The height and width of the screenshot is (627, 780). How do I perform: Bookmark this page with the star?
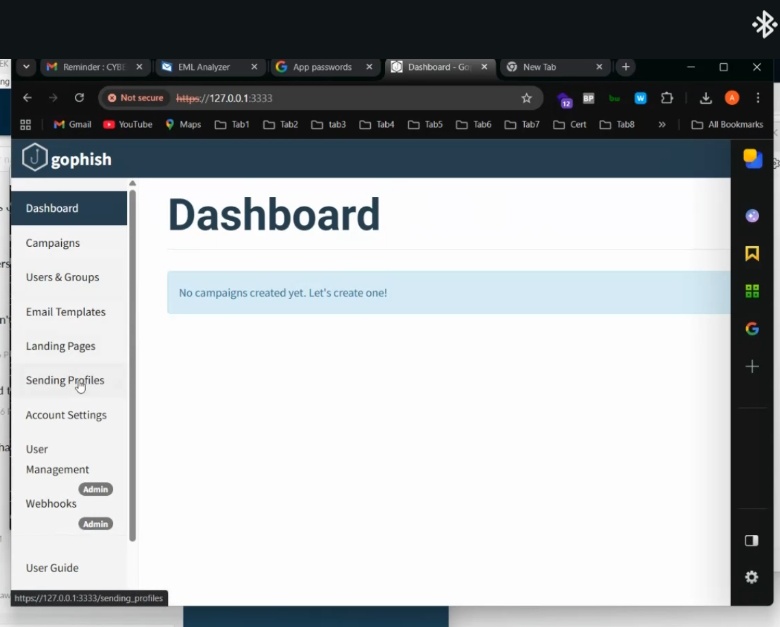pyautogui.click(x=526, y=98)
